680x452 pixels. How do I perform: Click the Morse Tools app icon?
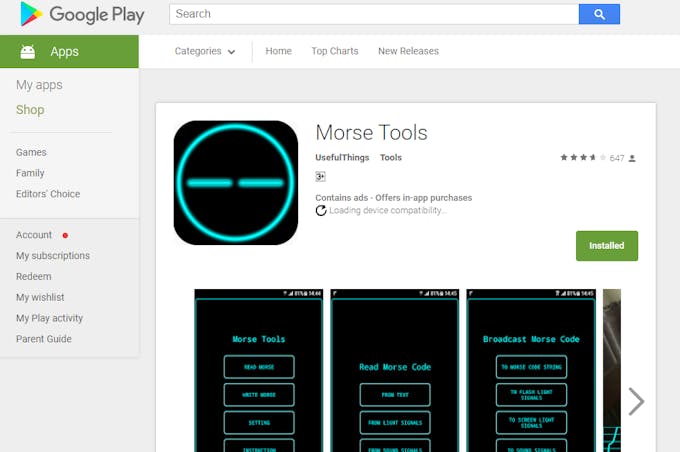tap(235, 183)
